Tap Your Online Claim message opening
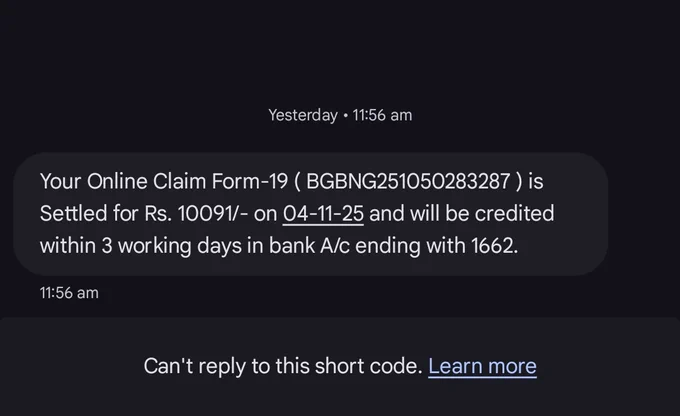680x416 pixels. click(110, 182)
